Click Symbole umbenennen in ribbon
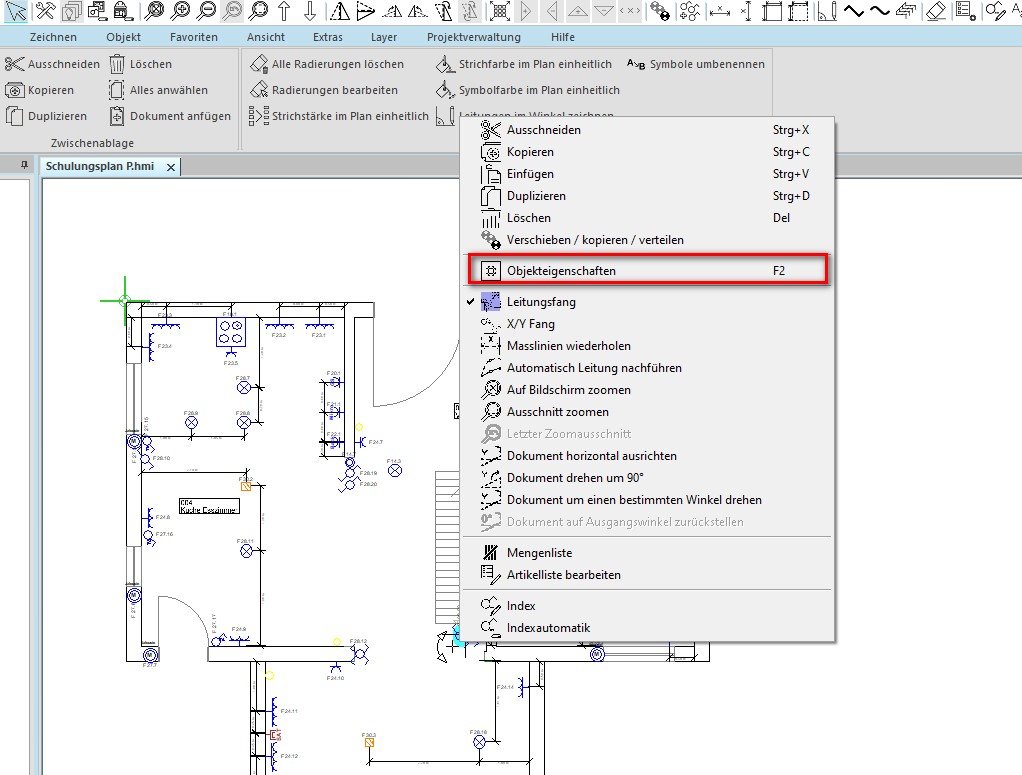Image resolution: width=1022 pixels, height=775 pixels. (706, 64)
